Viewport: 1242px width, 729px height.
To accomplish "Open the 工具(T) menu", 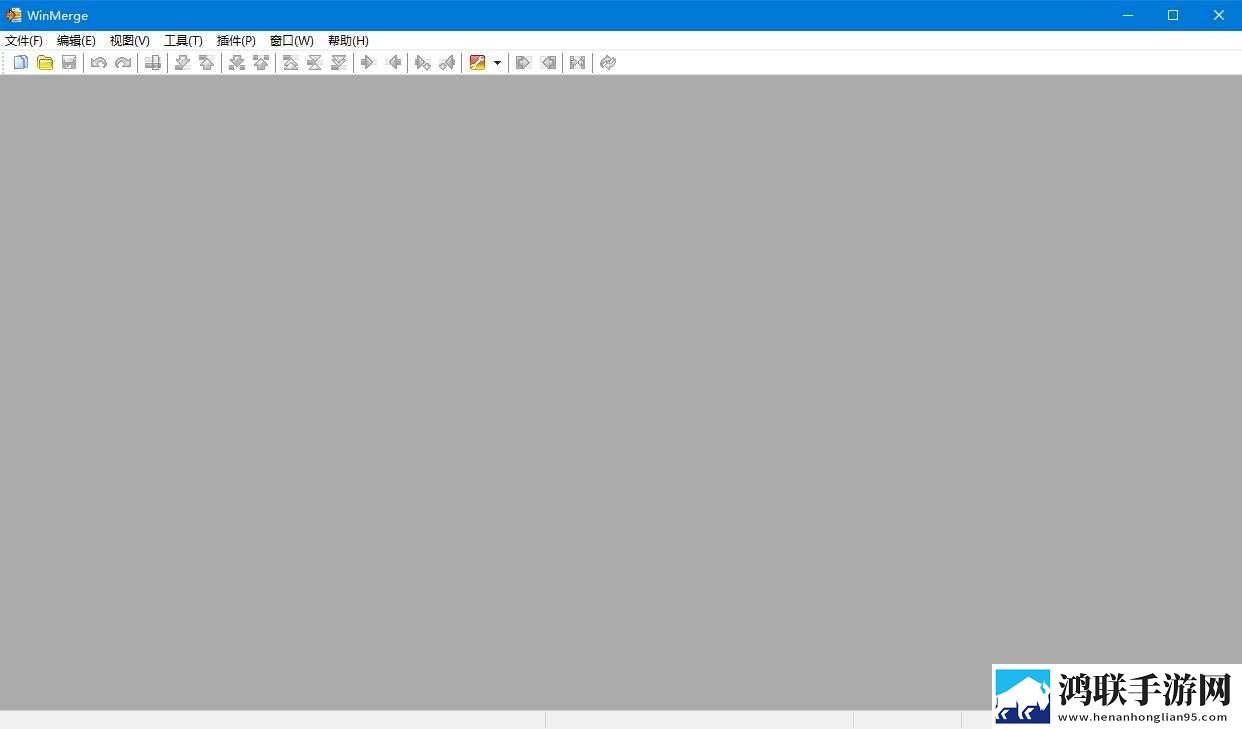I will 183,41.
